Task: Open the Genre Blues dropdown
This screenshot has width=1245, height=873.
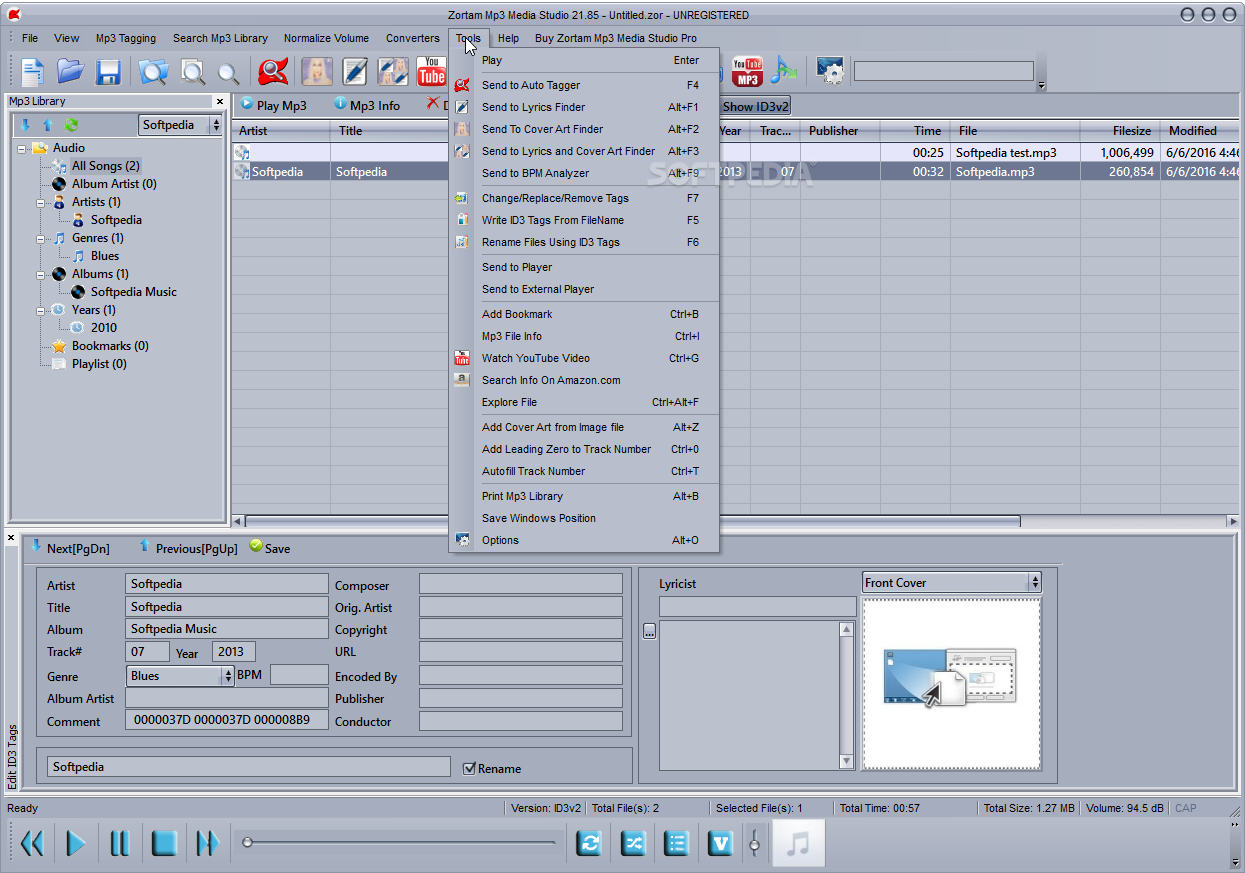Action: (x=228, y=676)
